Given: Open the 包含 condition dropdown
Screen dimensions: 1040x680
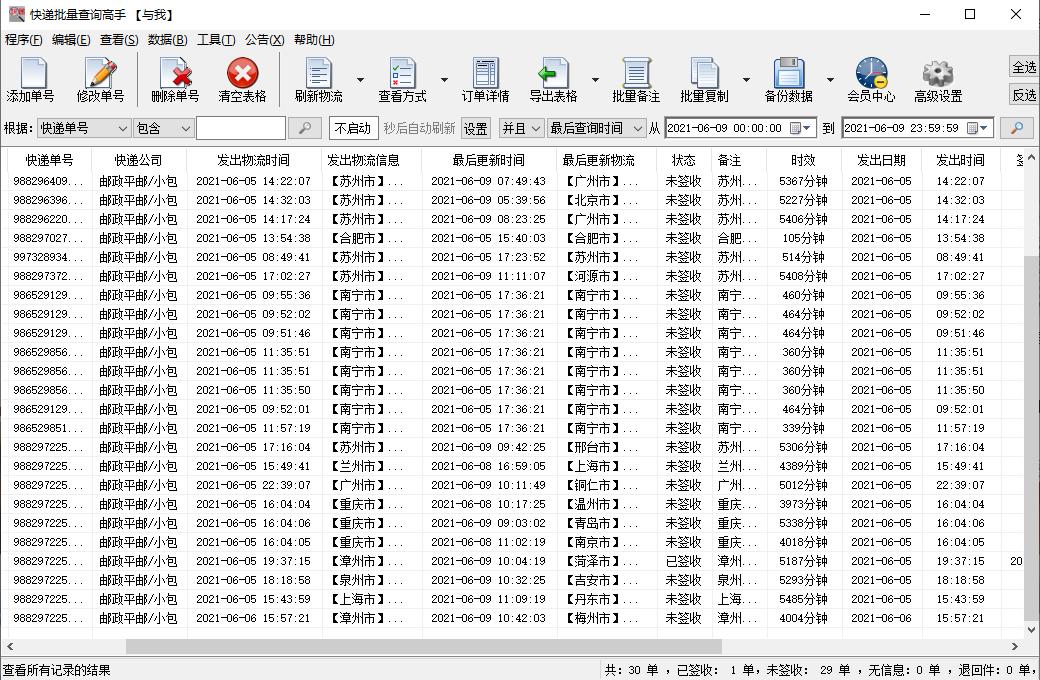Looking at the screenshot, I should coord(163,128).
